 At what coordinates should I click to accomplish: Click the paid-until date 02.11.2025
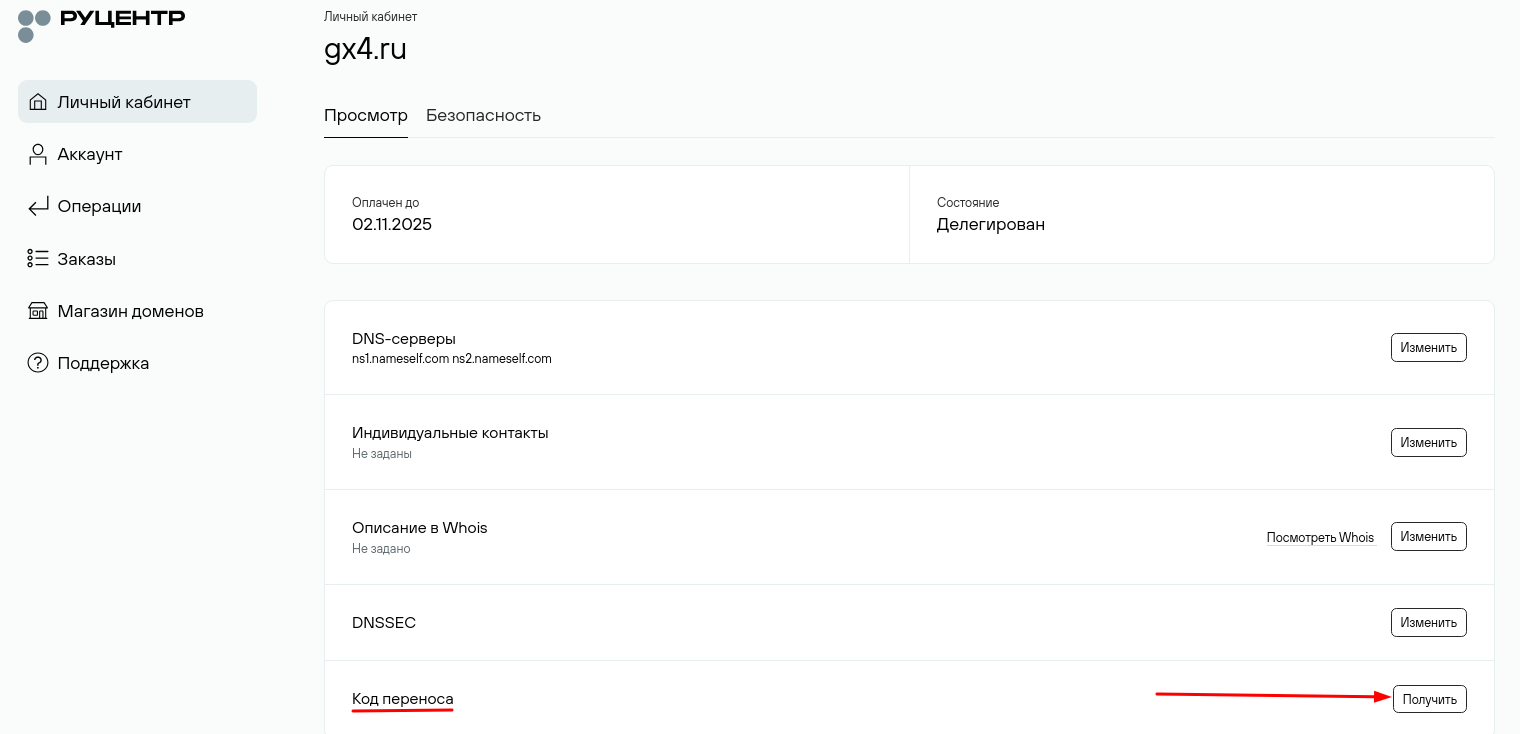tap(392, 224)
